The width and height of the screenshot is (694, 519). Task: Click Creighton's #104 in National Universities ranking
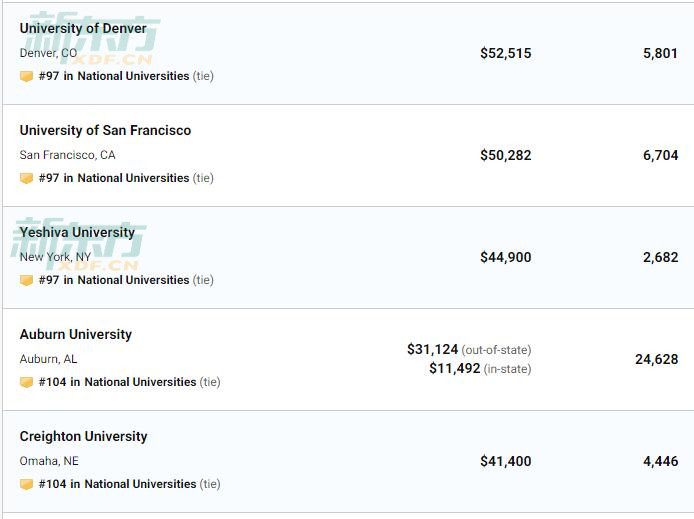[117, 484]
